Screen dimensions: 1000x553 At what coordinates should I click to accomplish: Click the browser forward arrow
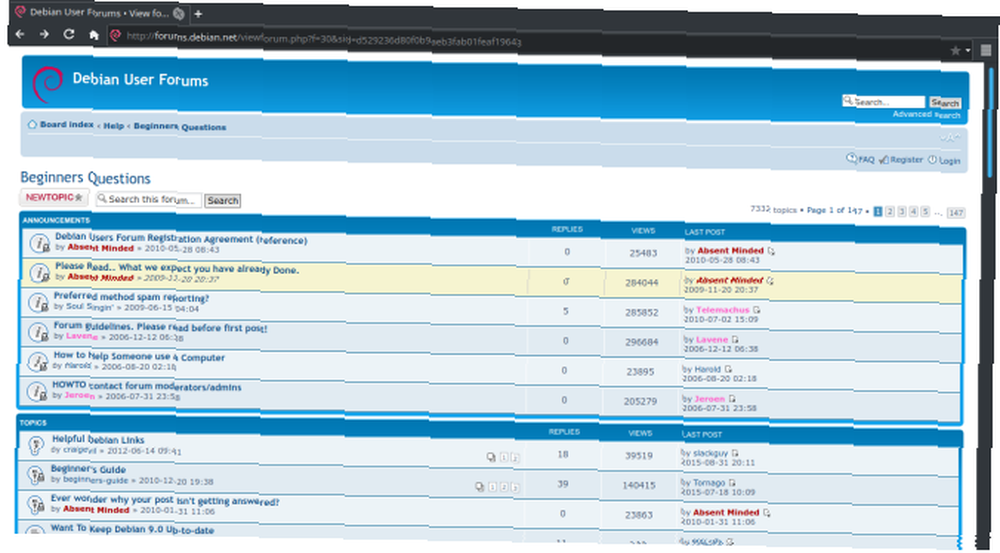(x=44, y=34)
